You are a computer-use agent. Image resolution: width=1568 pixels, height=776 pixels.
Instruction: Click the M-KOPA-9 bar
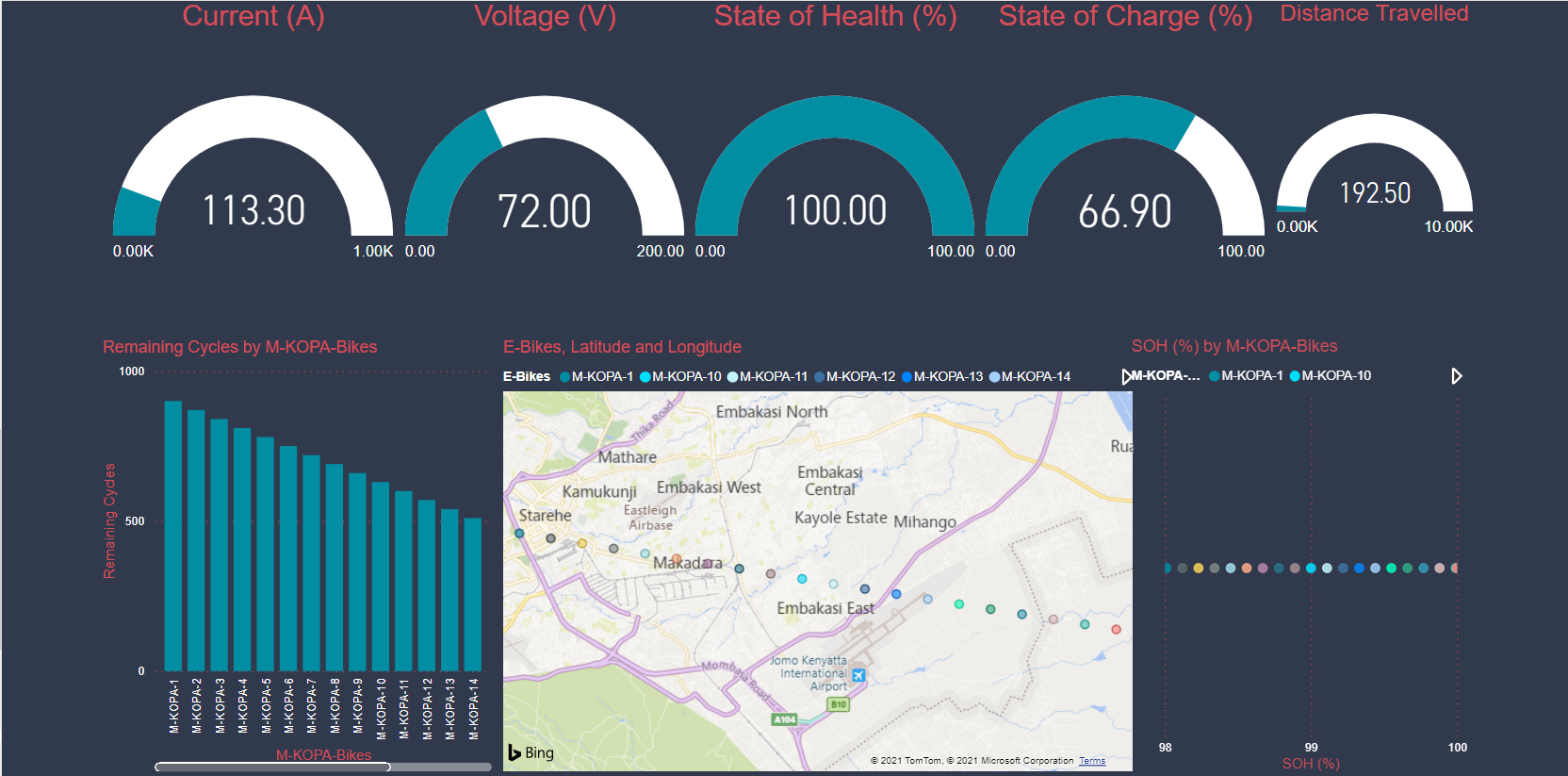click(x=357, y=571)
